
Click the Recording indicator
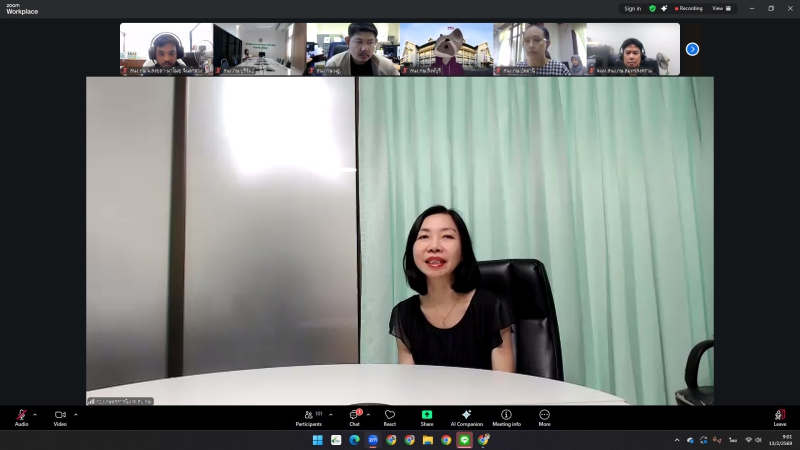[689, 8]
